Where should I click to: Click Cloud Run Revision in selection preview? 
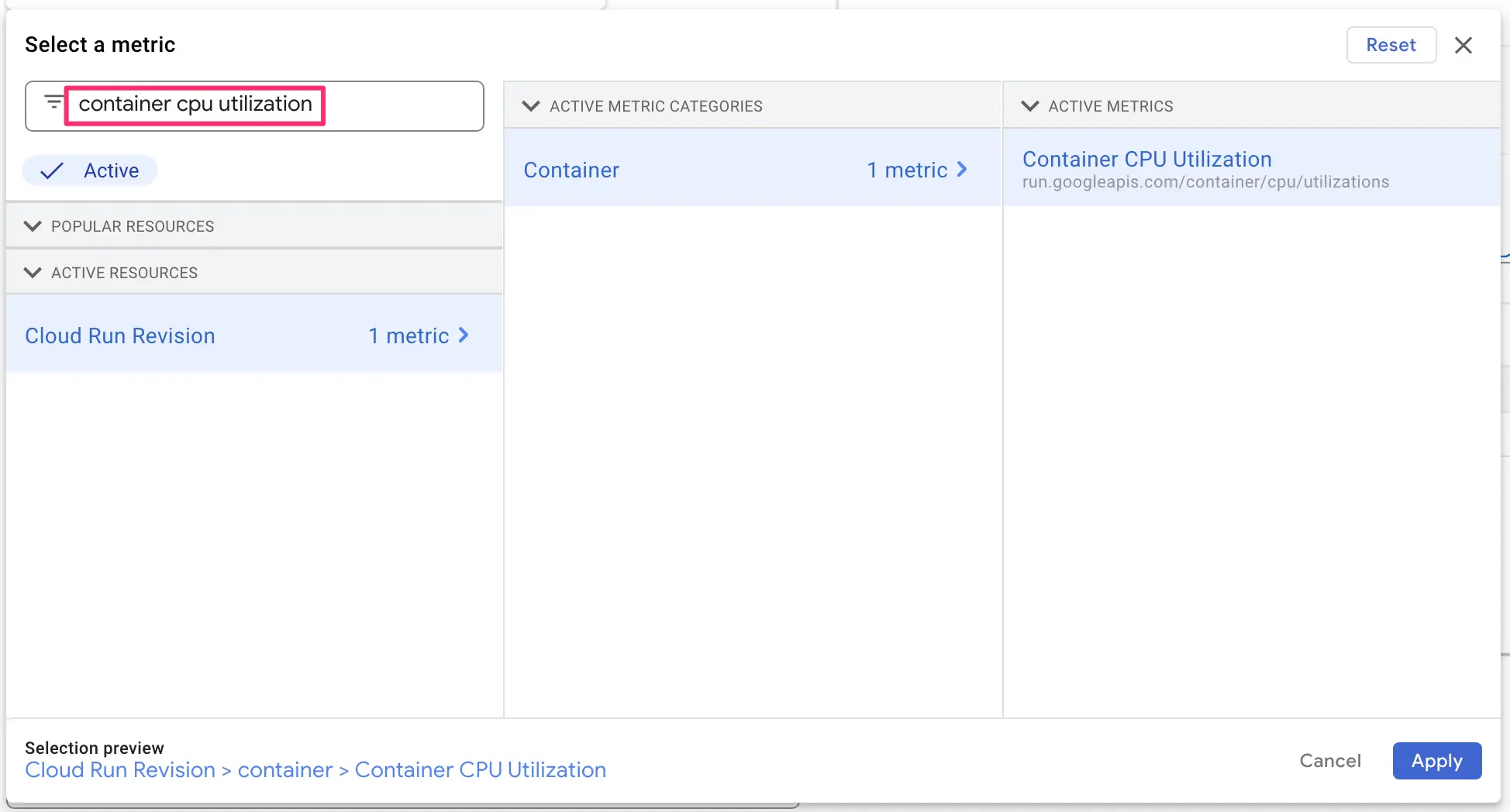pos(120,770)
